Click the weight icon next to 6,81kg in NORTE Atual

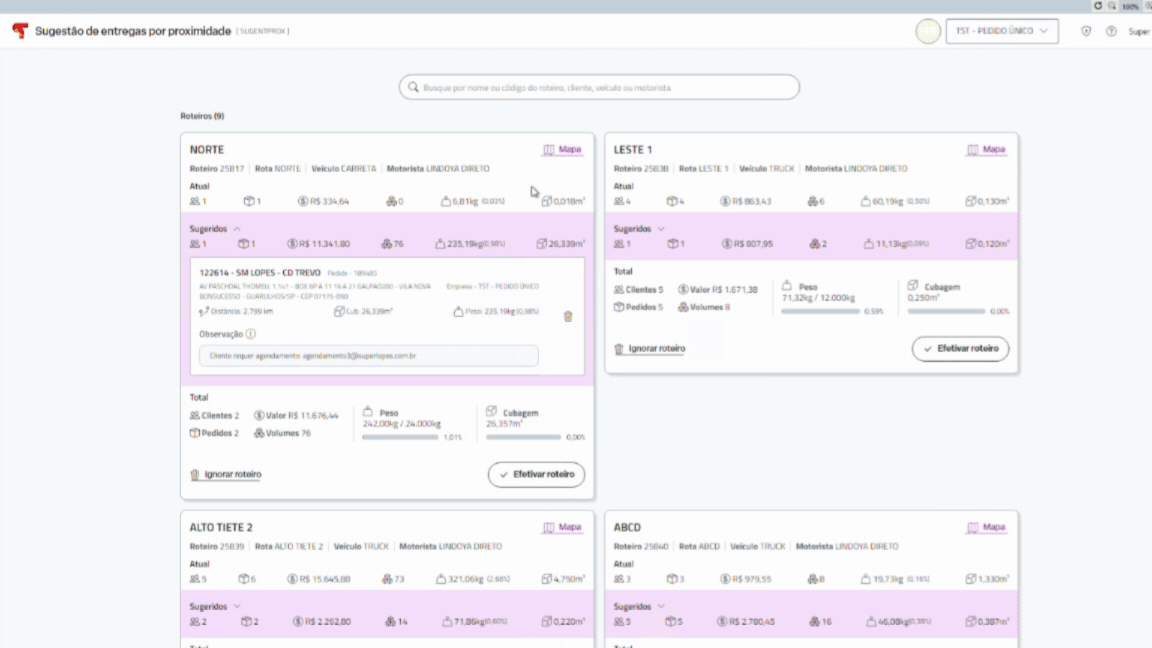click(x=445, y=201)
